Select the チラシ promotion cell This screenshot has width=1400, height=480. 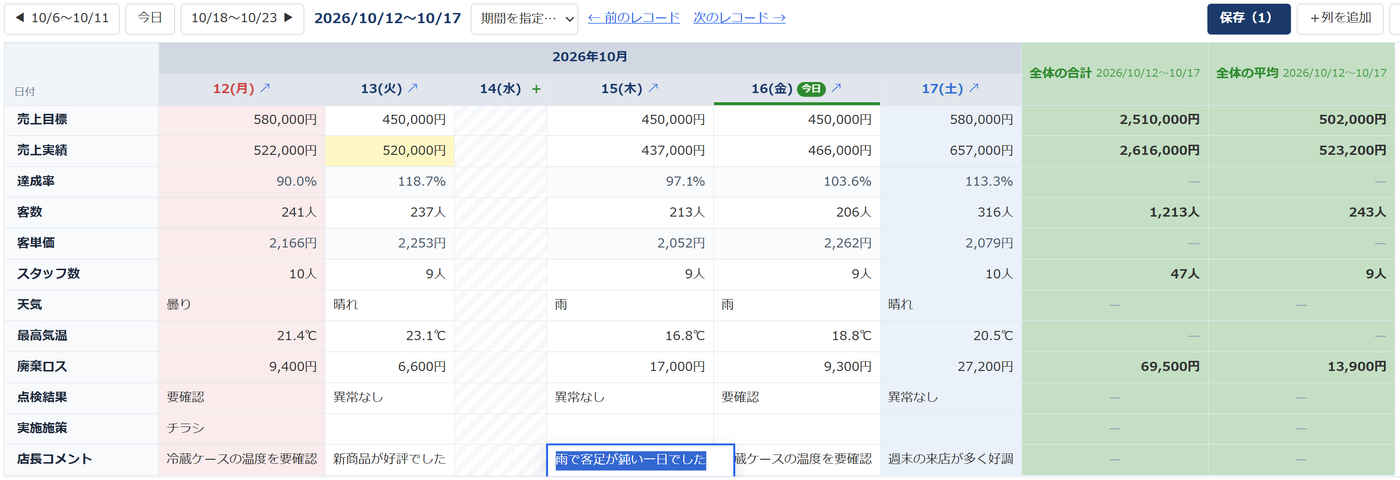coord(242,428)
